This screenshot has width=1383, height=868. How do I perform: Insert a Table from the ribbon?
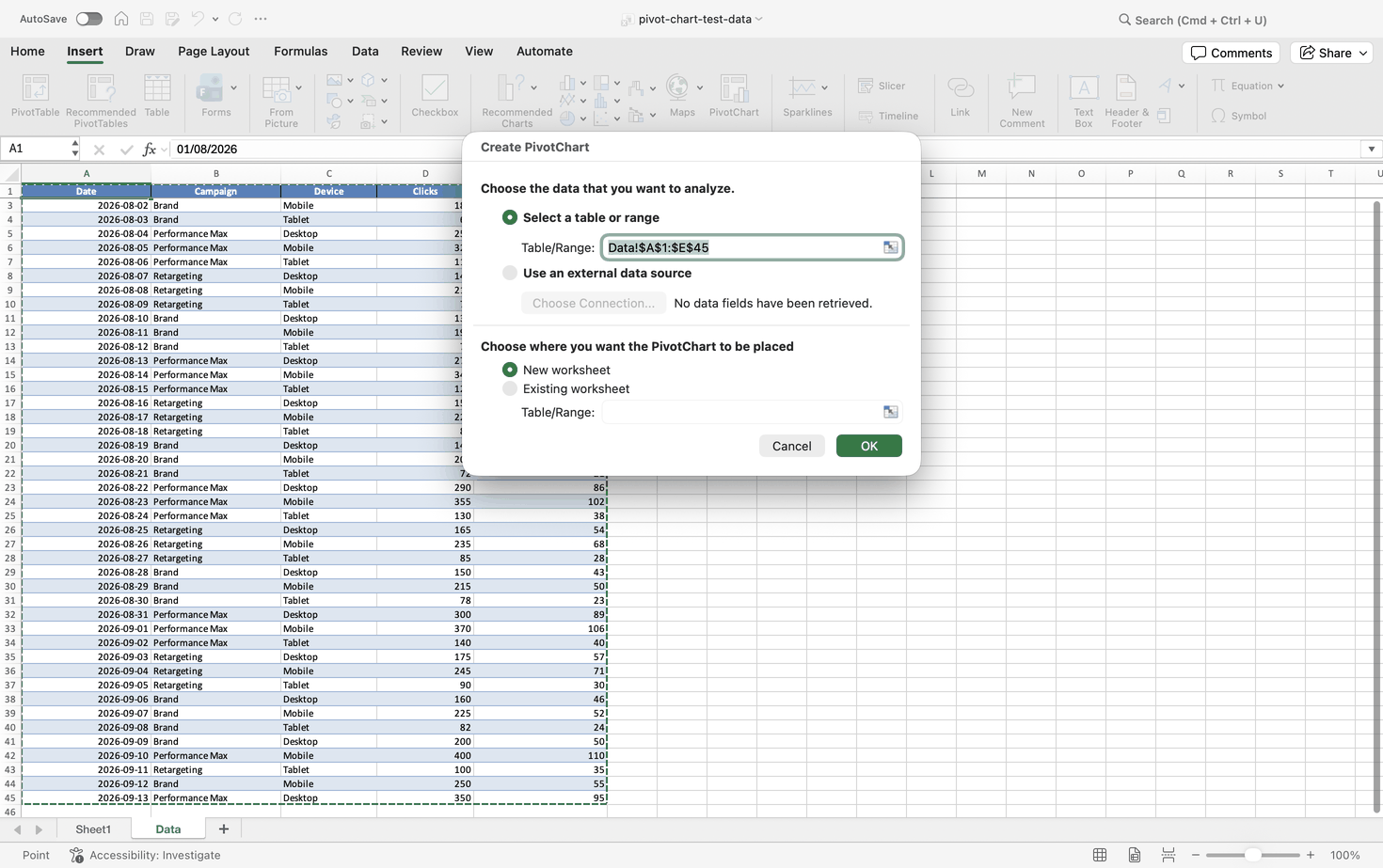pos(157,96)
